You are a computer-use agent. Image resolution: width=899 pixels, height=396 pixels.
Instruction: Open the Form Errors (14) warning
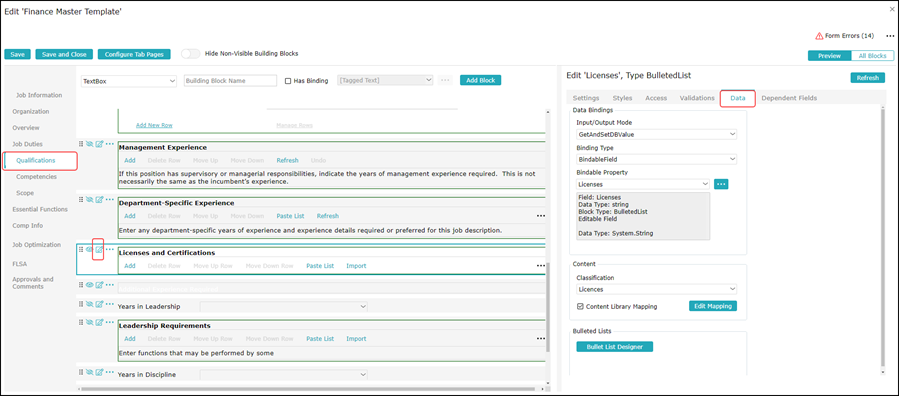pyautogui.click(x=845, y=36)
